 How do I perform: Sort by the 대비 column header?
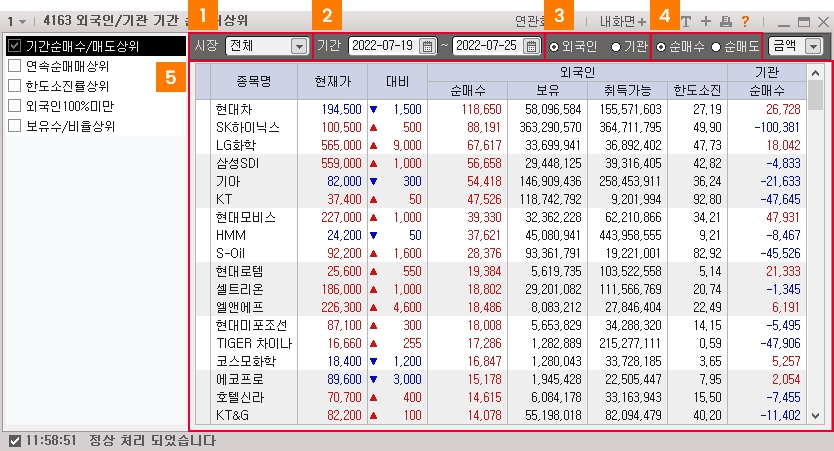[397, 81]
